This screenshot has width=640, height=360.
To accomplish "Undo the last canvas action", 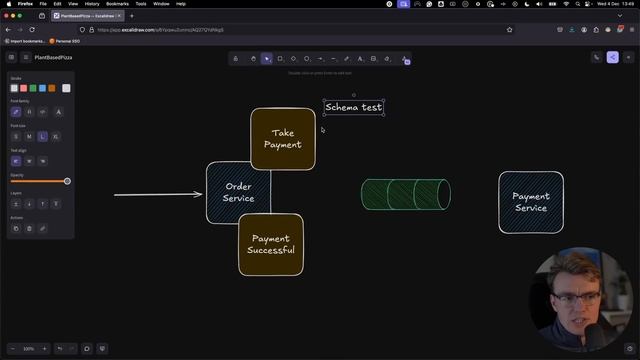I will pos(60,349).
